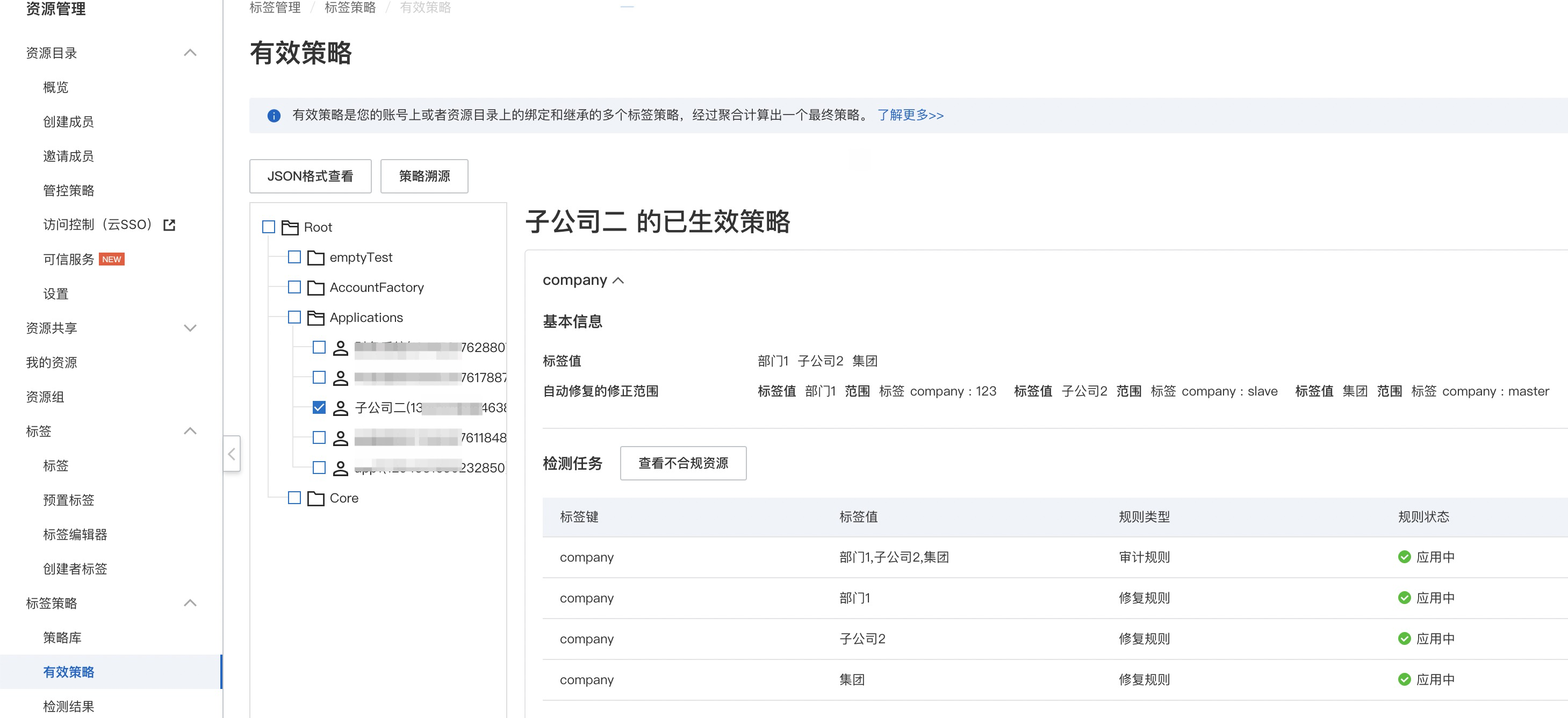Check the Root folder checkbox
This screenshot has width=1568, height=718.
click(269, 227)
